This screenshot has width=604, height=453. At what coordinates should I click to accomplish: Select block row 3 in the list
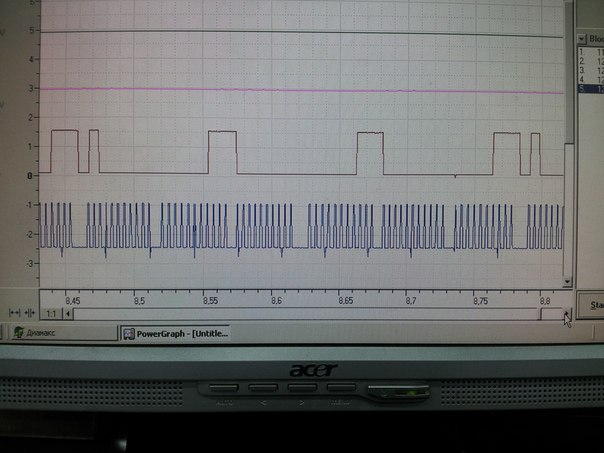[591, 70]
